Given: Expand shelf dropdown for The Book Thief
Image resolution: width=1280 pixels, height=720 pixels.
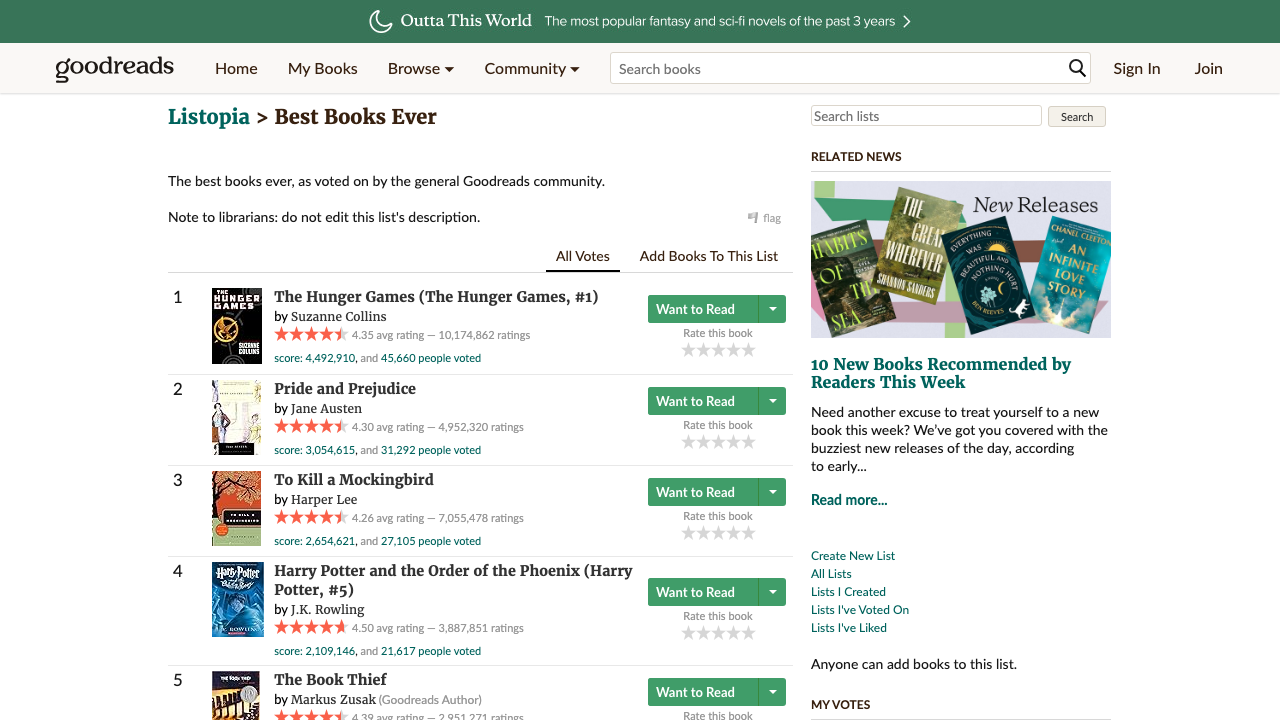Looking at the screenshot, I should point(772,692).
